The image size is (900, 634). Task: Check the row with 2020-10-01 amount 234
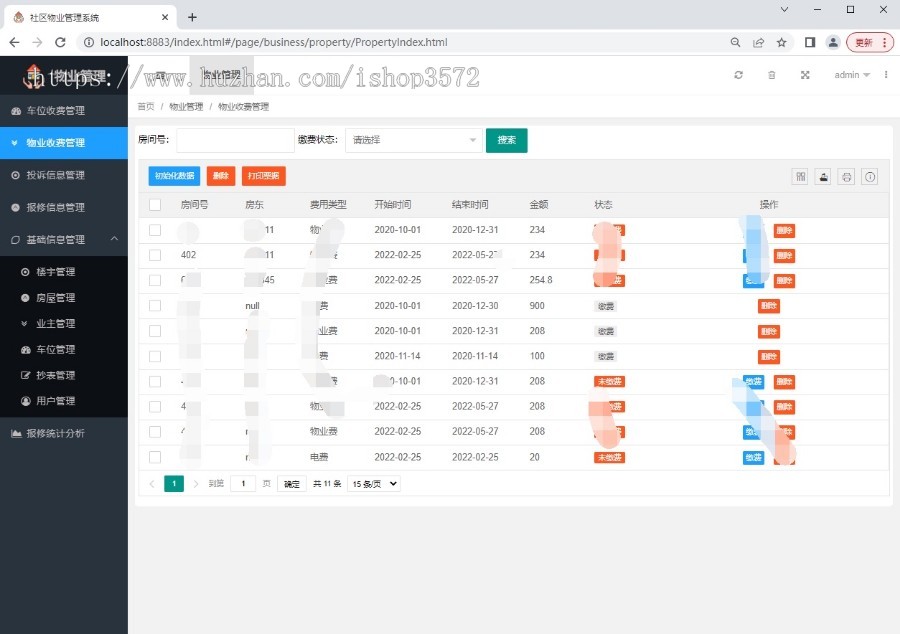(x=155, y=230)
